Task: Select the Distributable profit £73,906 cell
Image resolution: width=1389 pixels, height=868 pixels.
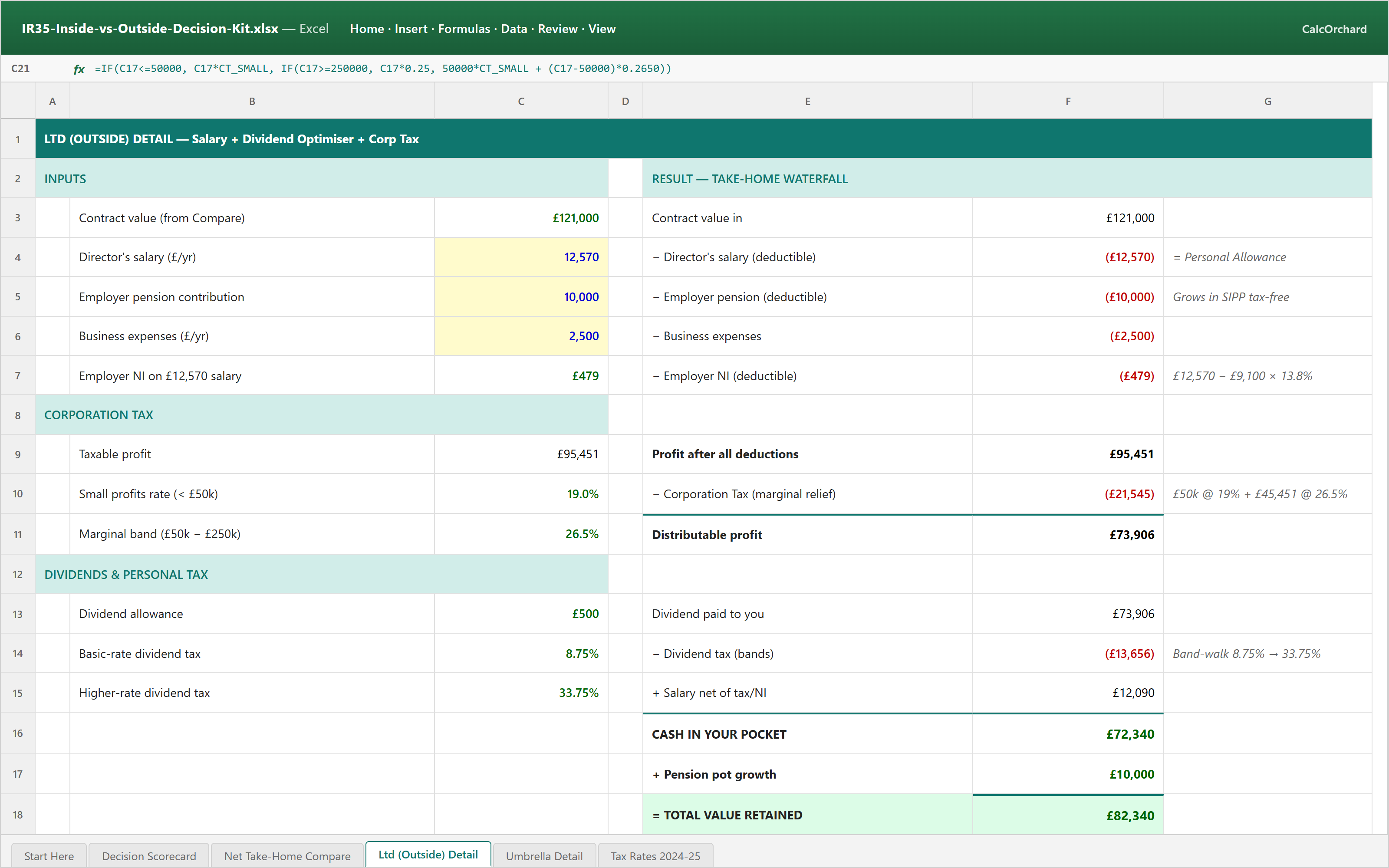Action: click(1068, 534)
